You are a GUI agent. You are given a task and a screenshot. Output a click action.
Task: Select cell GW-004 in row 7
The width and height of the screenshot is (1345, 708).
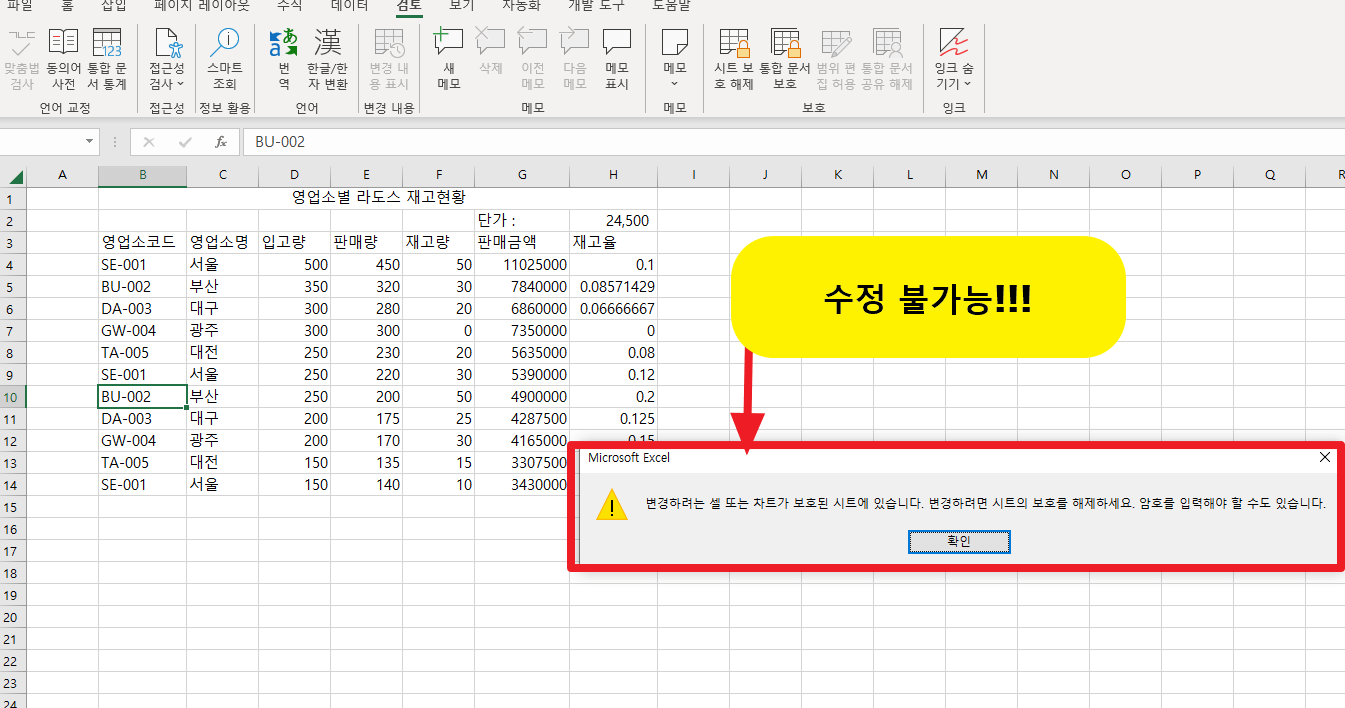[143, 331]
